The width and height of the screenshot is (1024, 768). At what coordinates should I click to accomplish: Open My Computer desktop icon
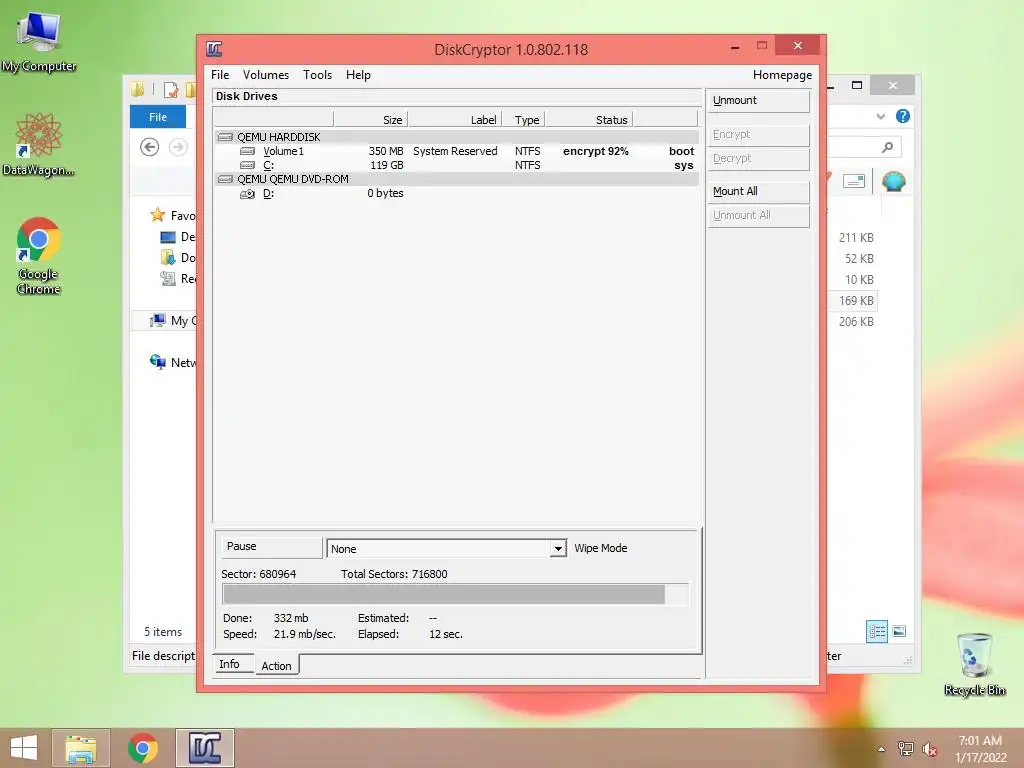[x=39, y=43]
